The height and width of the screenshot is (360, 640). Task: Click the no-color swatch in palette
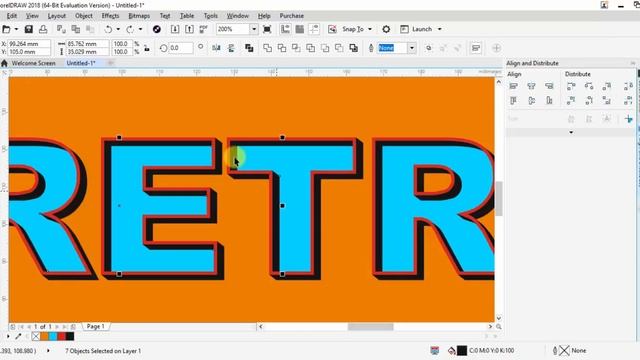click(x=36, y=336)
